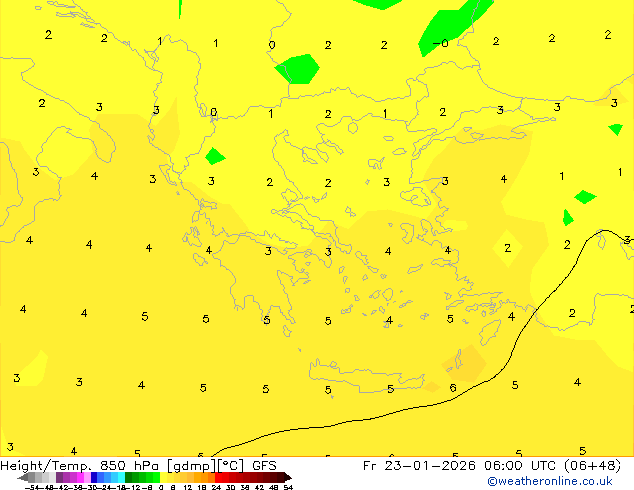
Task: Click the legend label 24
Action: pyautogui.click(x=216, y=487)
